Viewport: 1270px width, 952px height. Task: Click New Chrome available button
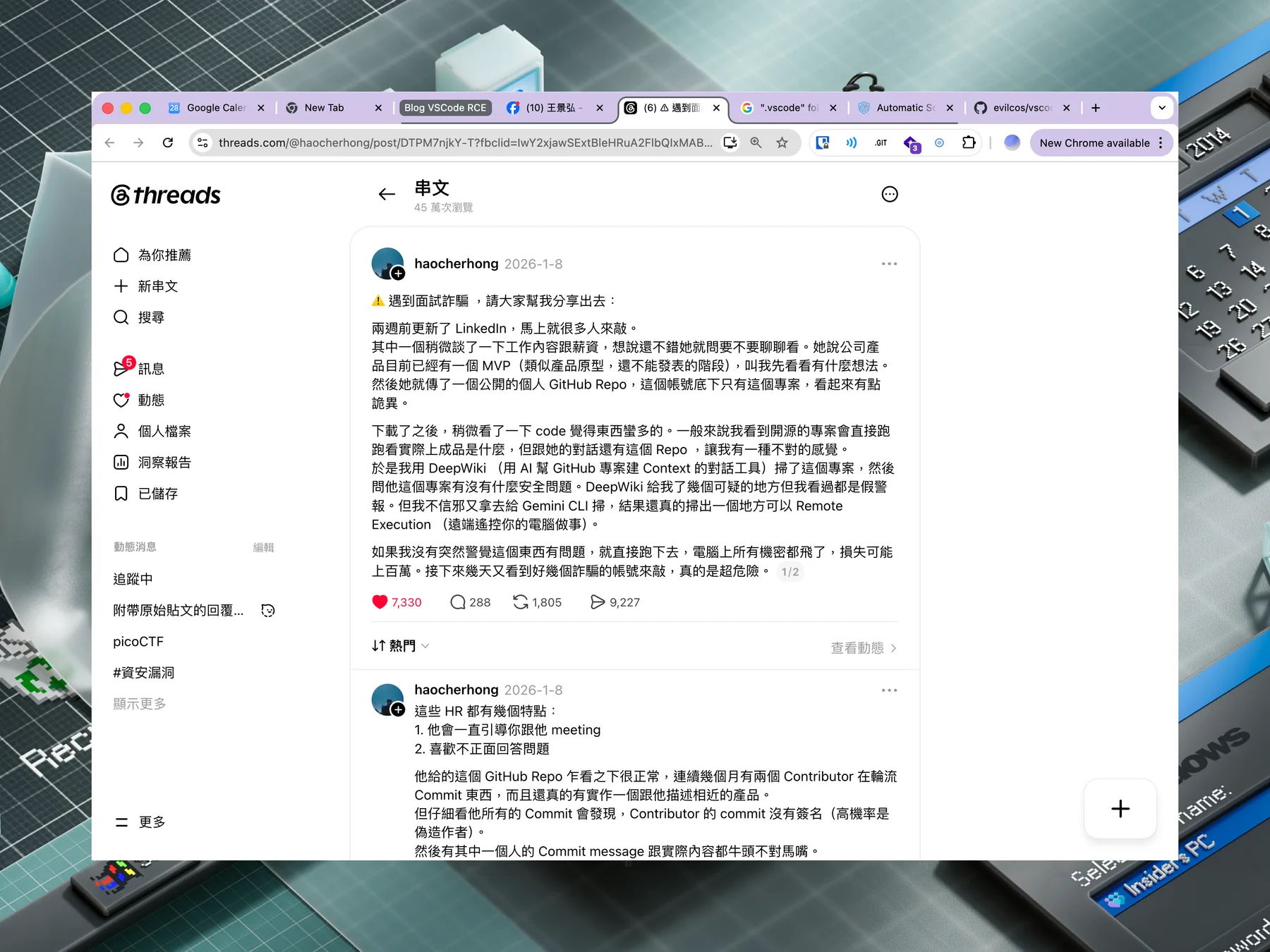(1101, 142)
